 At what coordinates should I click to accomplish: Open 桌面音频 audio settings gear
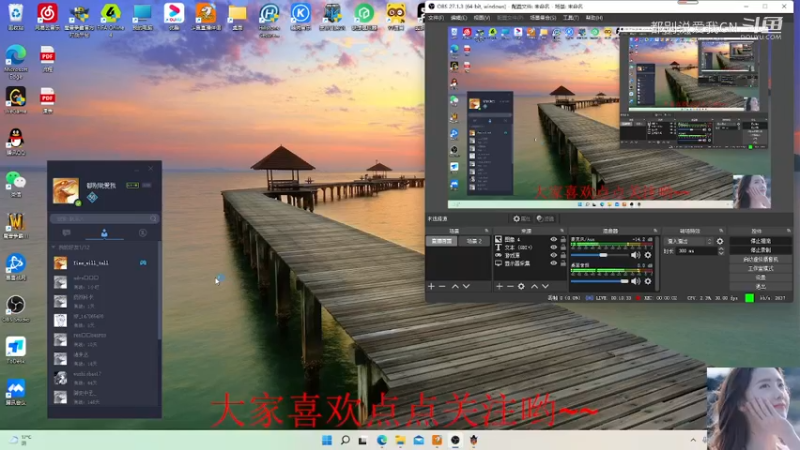point(648,281)
